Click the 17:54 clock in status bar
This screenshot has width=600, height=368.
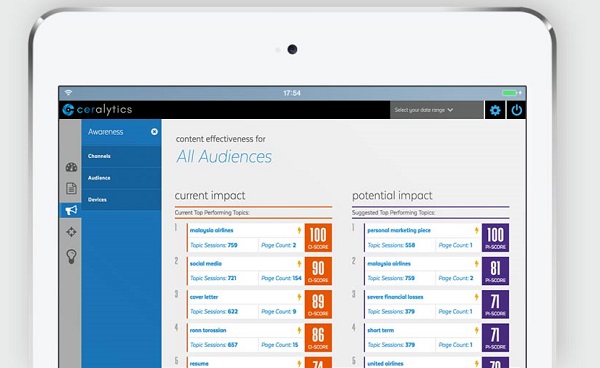[292, 93]
